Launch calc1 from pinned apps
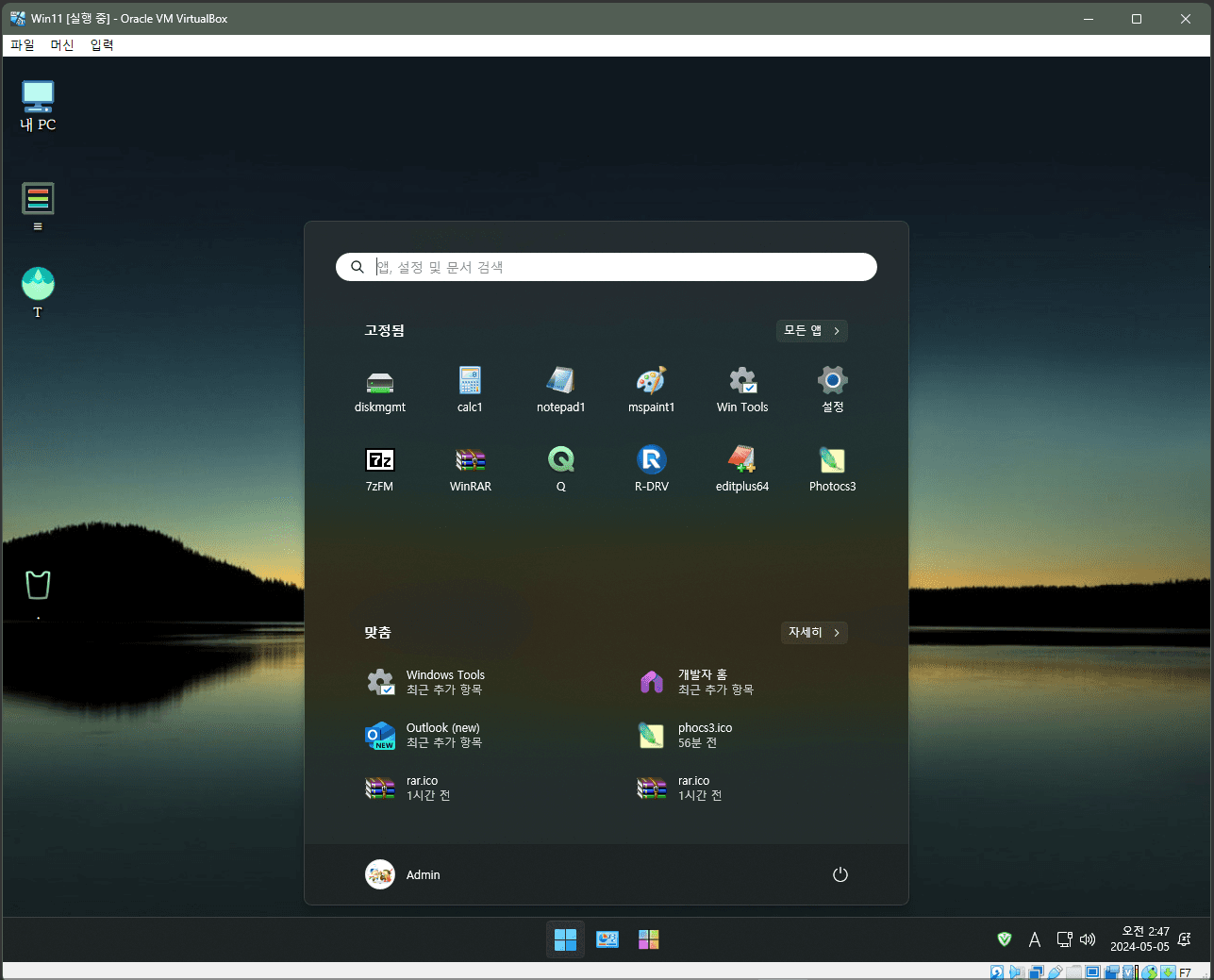 [x=470, y=390]
